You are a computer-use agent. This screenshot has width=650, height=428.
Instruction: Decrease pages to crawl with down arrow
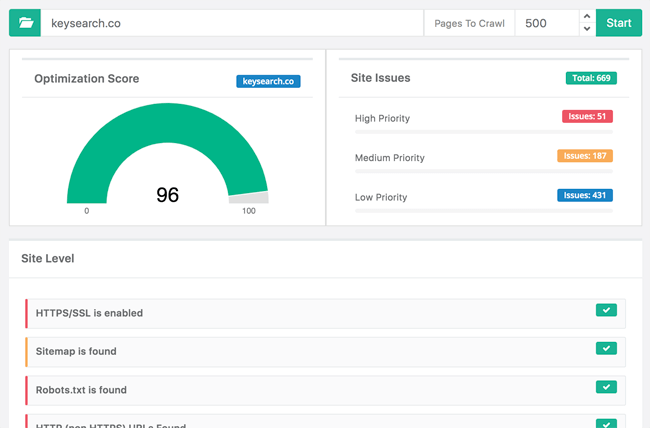[x=587, y=29]
